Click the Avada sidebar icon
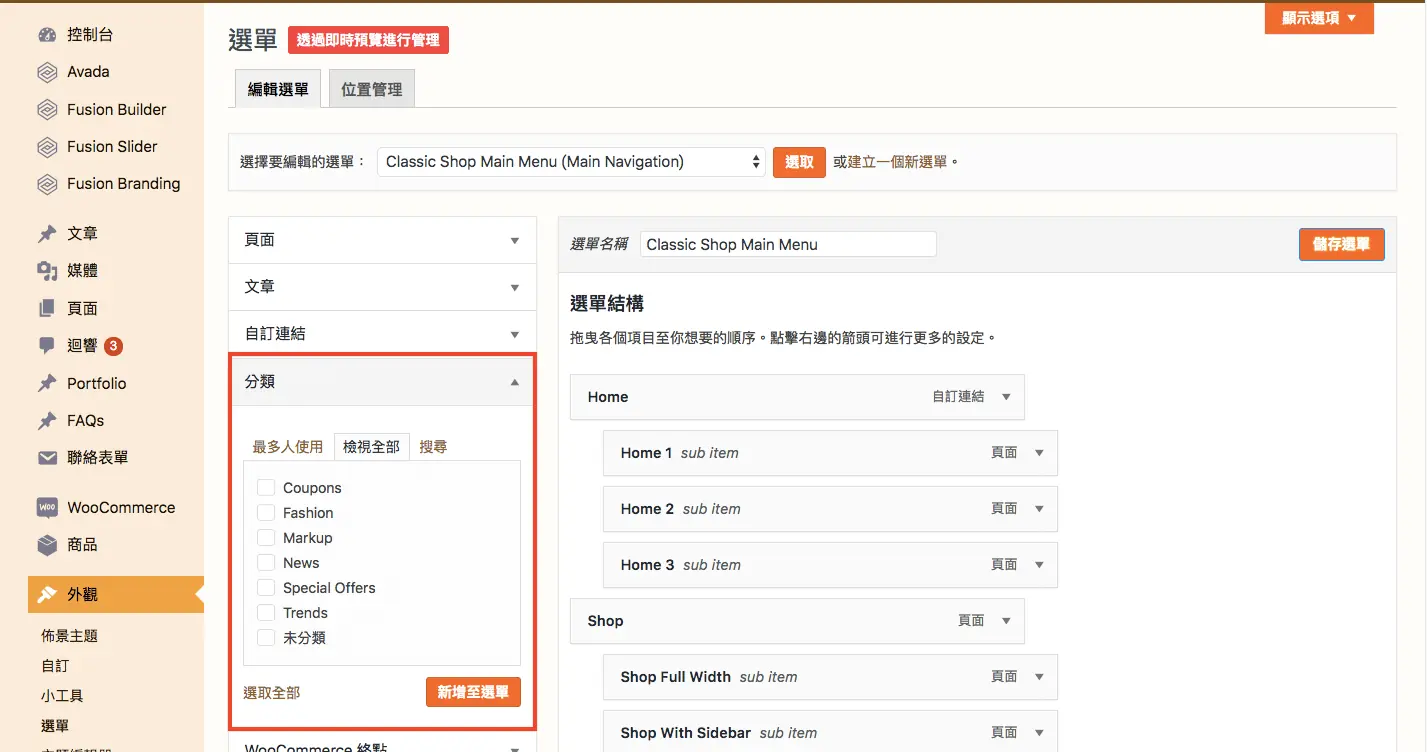Screen dimensions: 1427x752 point(47,72)
